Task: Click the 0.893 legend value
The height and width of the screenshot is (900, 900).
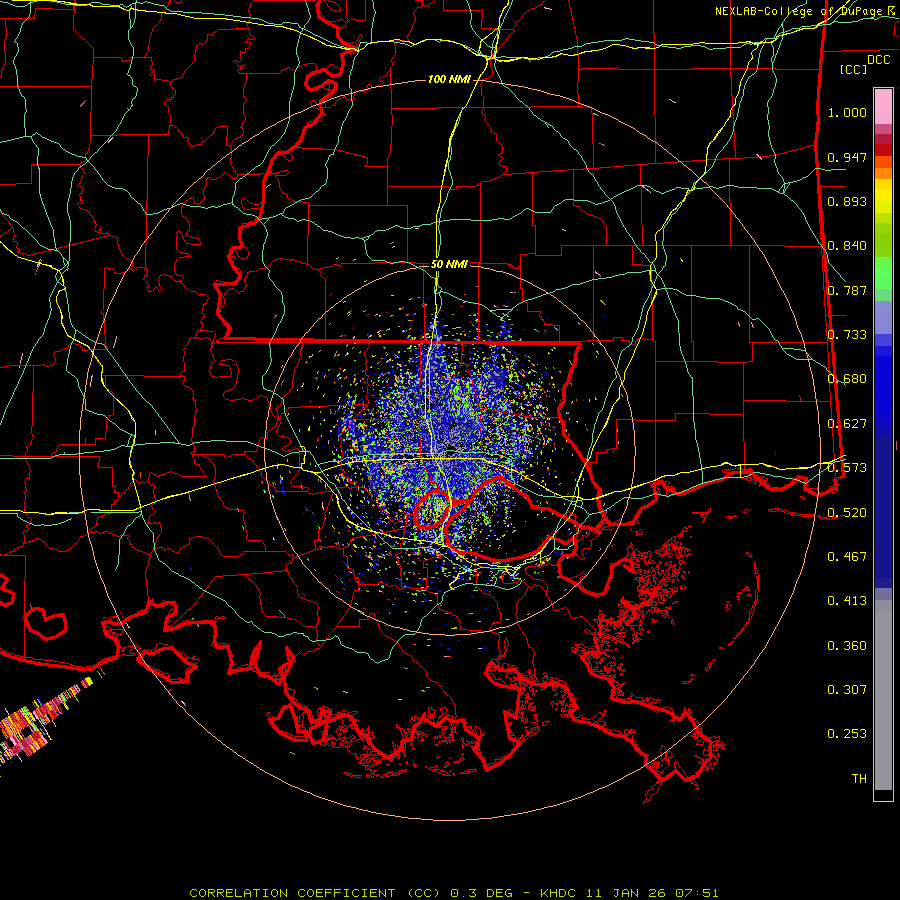Action: 847,201
